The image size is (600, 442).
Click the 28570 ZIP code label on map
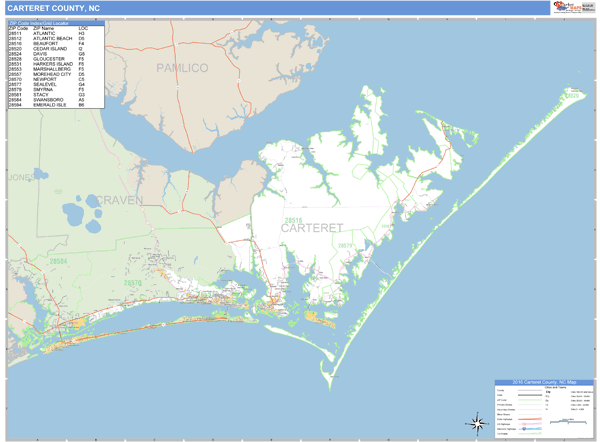(x=133, y=284)
